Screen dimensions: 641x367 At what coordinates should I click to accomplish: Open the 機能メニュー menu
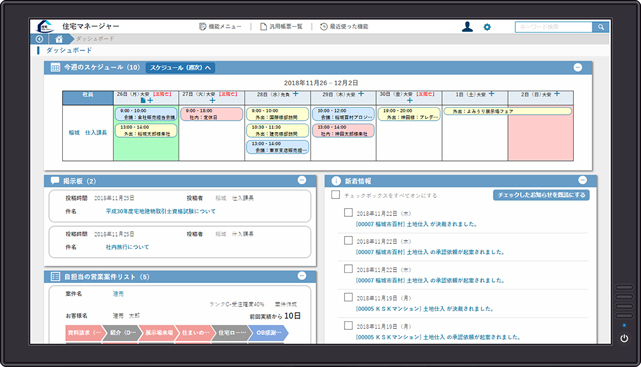220,27
